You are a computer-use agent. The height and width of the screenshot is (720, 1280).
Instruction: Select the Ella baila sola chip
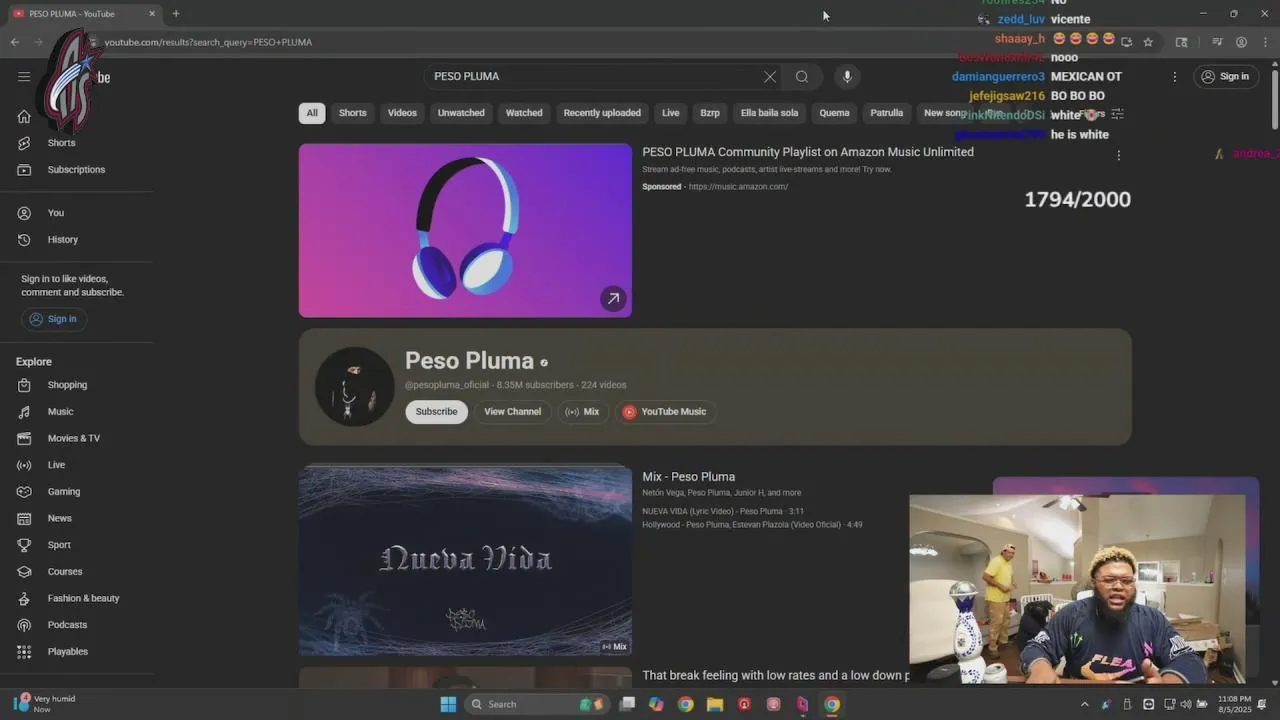click(769, 113)
